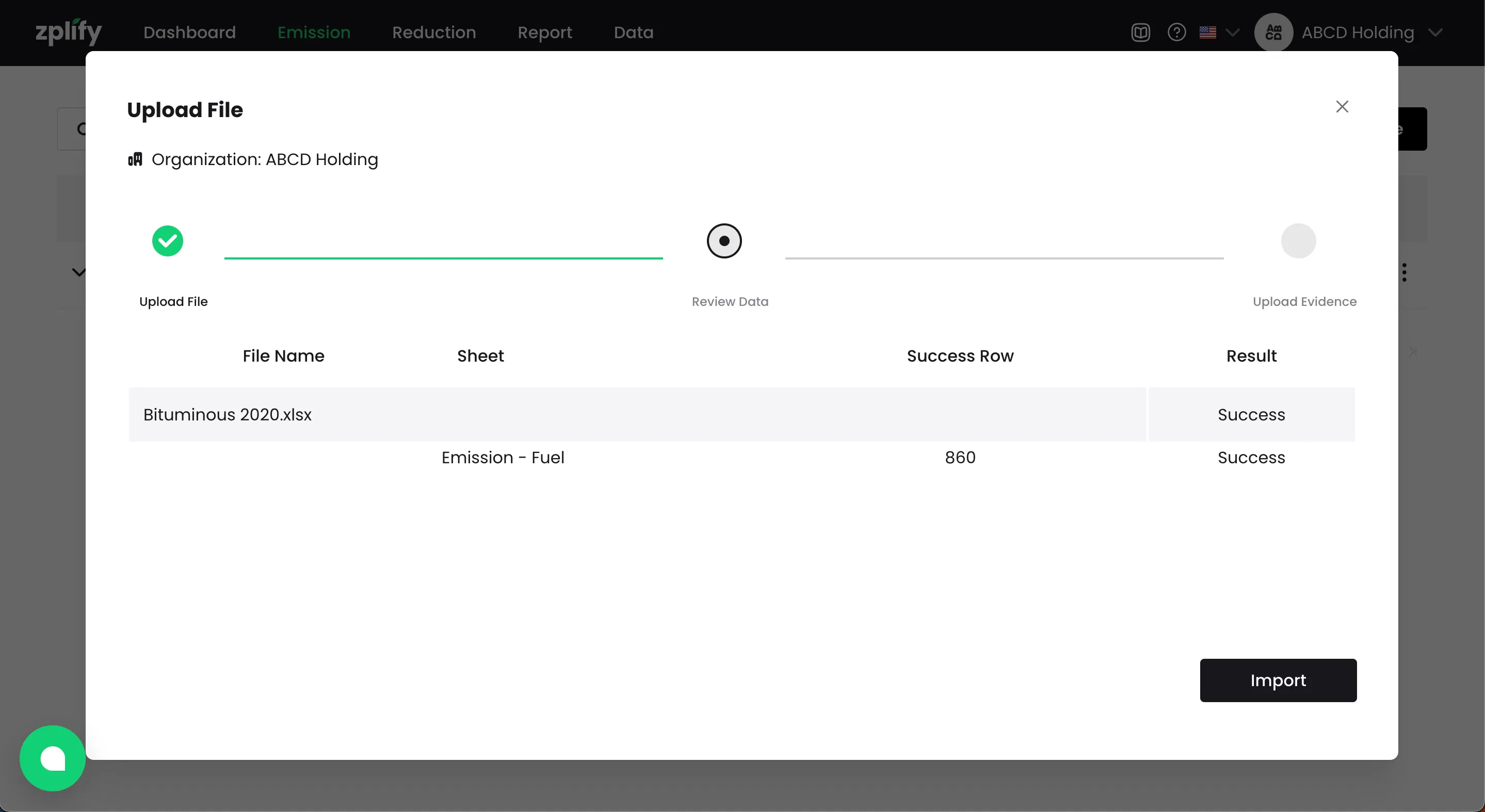Click the Bituminous 2020.xlsx file row
This screenshot has width=1485, height=812.
click(x=227, y=414)
